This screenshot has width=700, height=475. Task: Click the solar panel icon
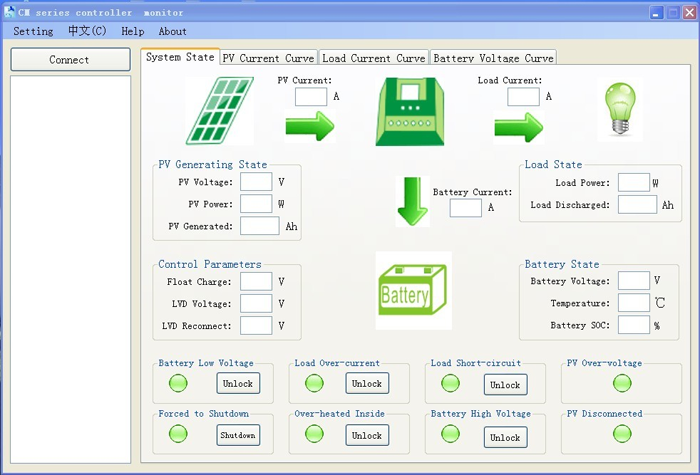click(x=219, y=111)
